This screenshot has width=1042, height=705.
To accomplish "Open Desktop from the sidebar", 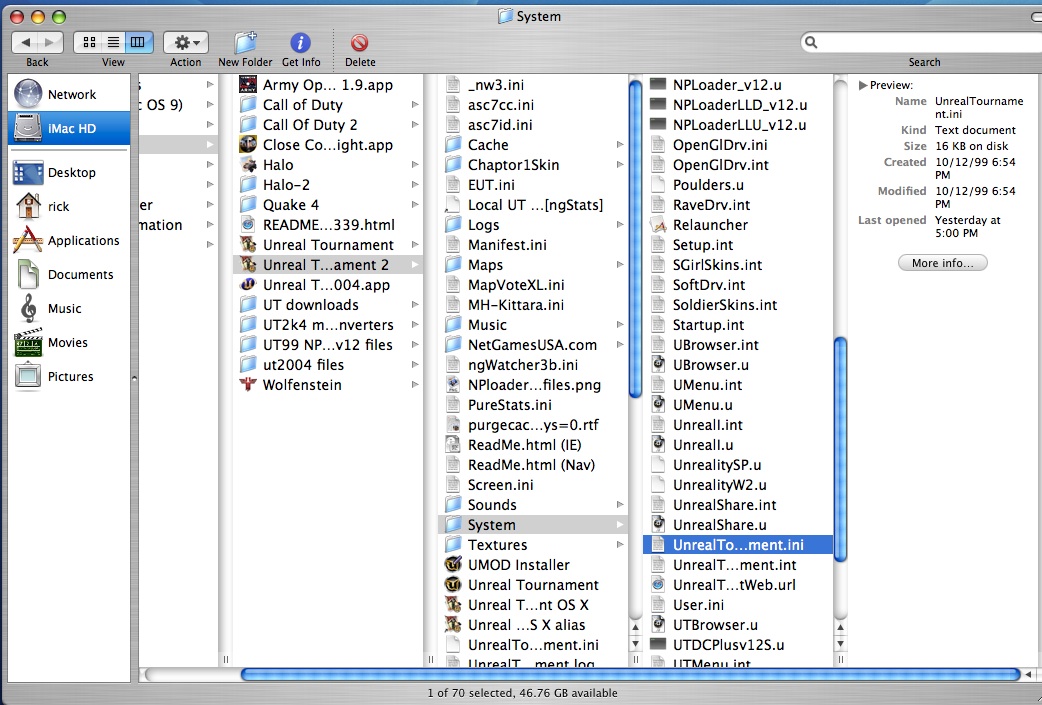I will 69,173.
